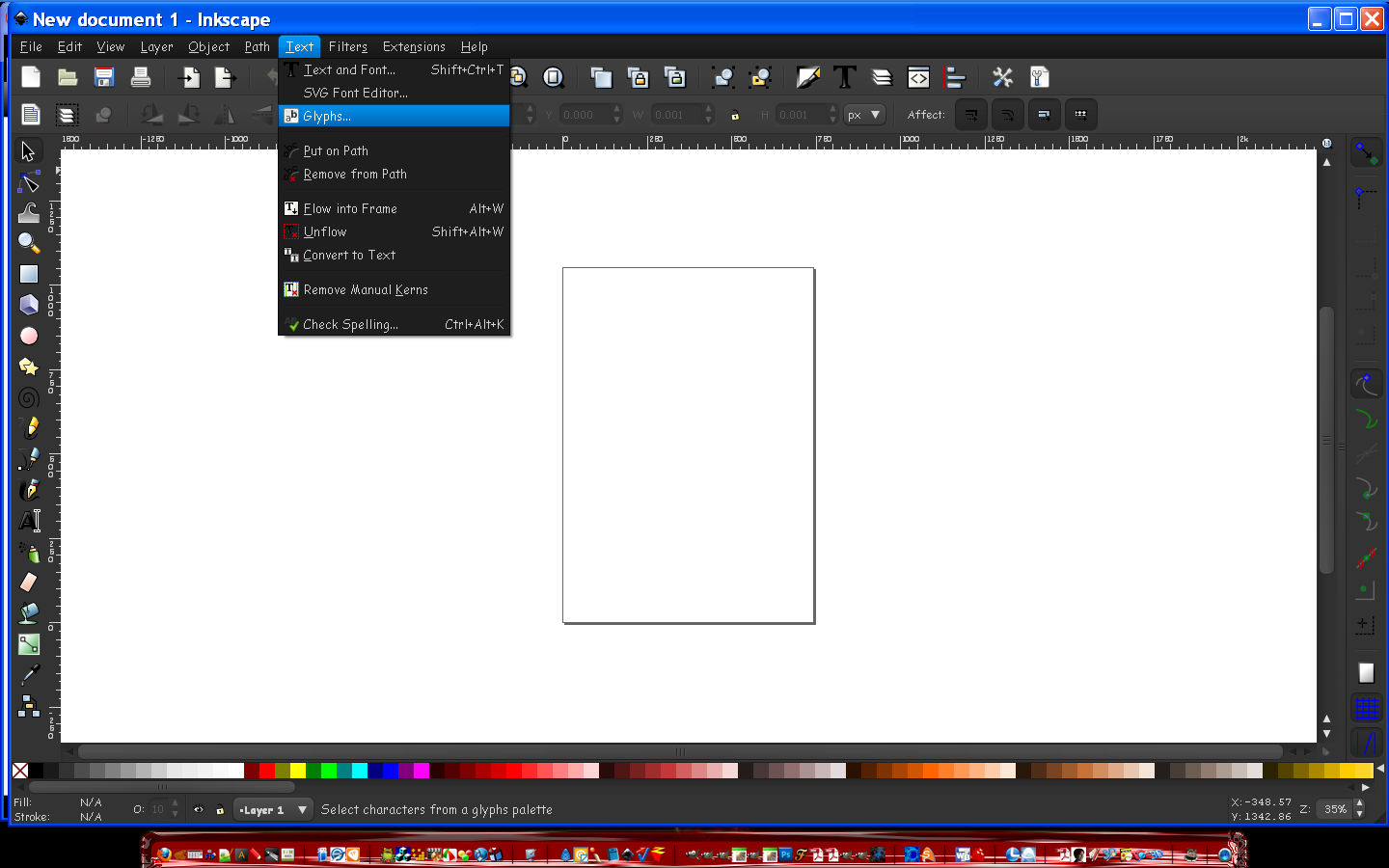Click the zoom percentage field
This screenshot has height=868, width=1389.
coord(1335,810)
